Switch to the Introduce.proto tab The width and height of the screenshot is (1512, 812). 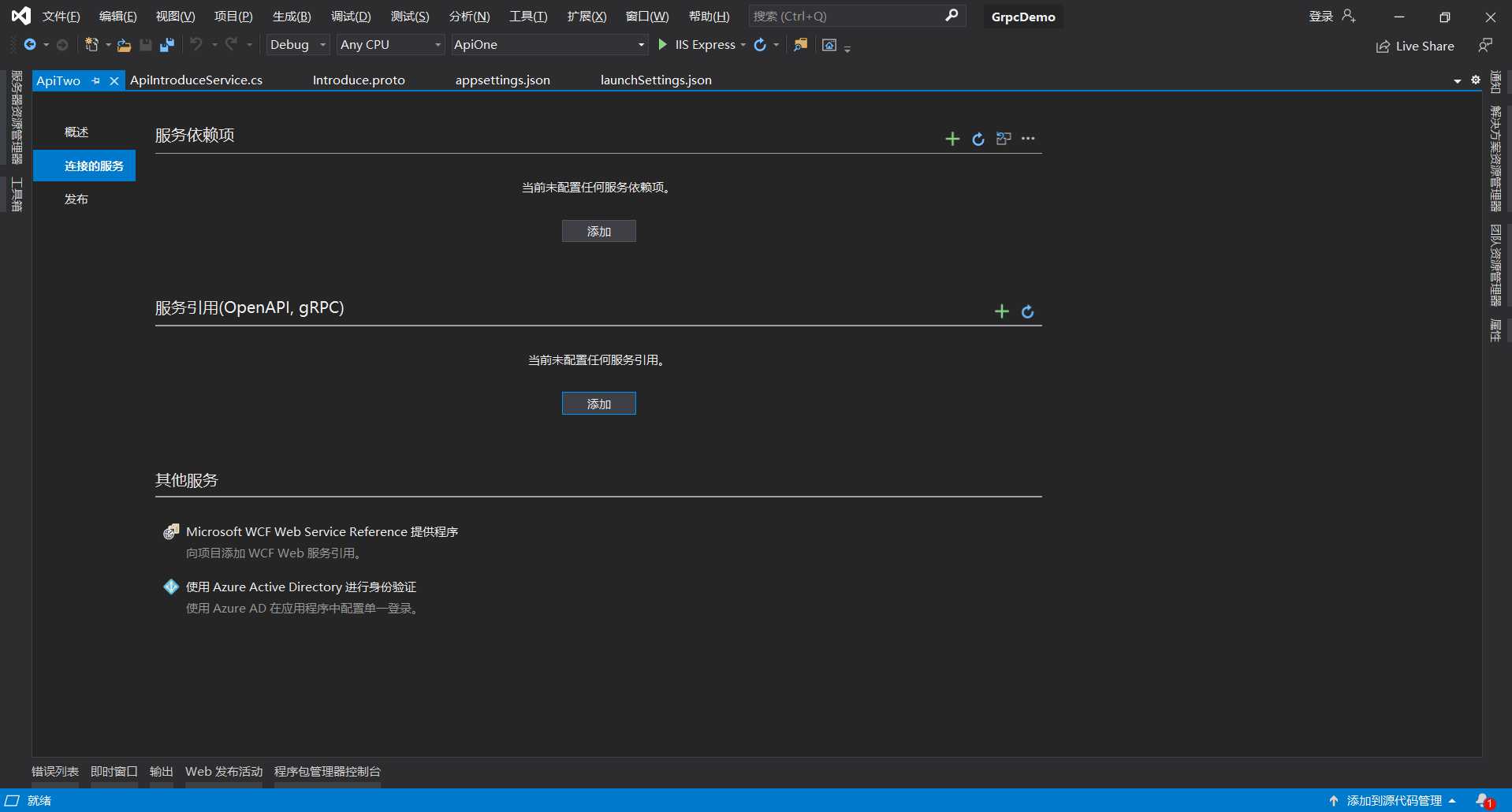pos(359,80)
